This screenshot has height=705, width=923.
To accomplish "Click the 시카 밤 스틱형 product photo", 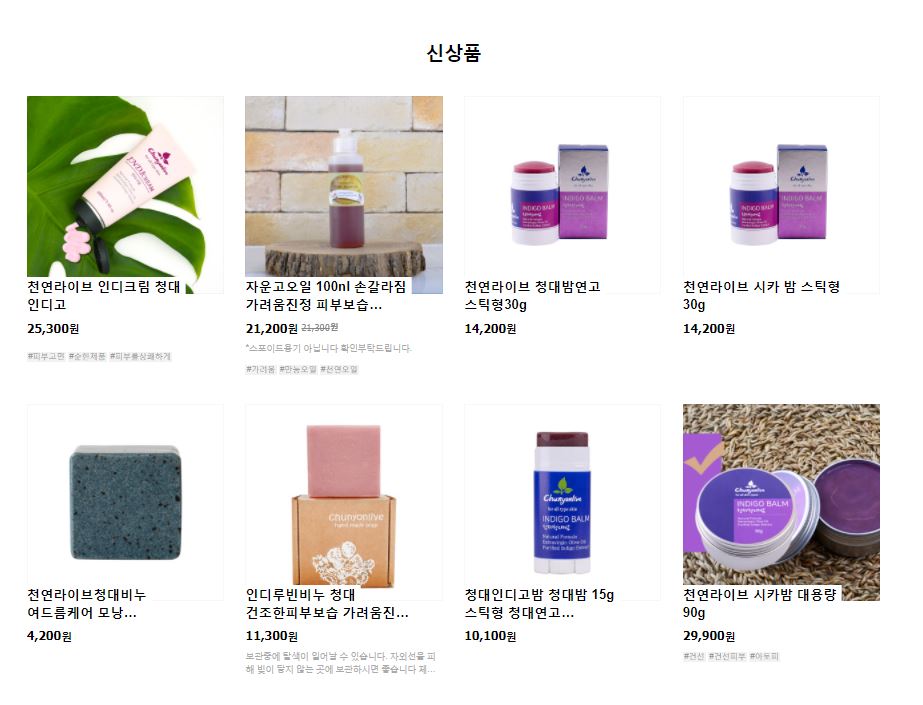I will pos(781,195).
